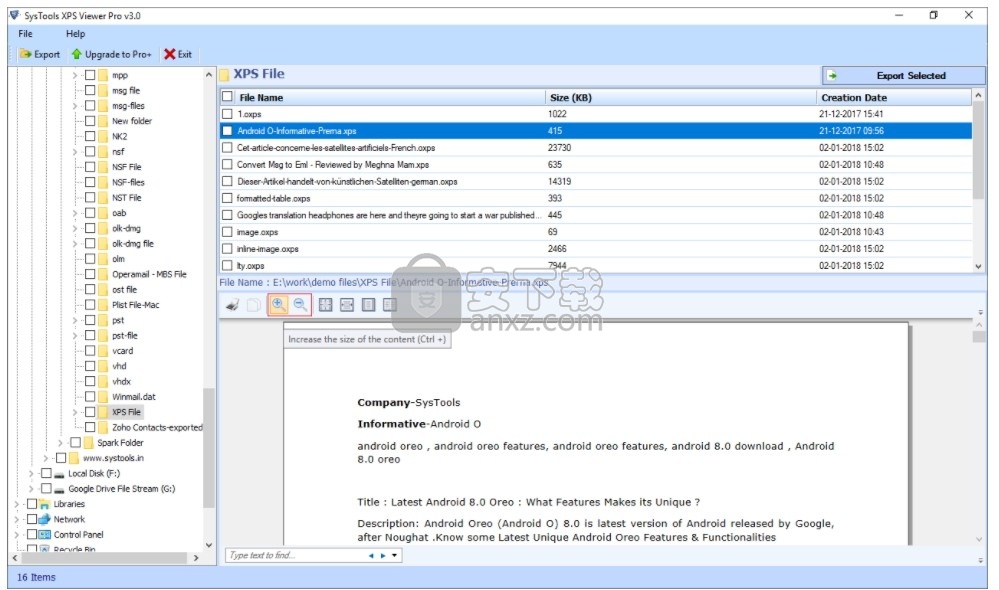
Task: Tick the NK2 folder checkbox
Action: 90,136
